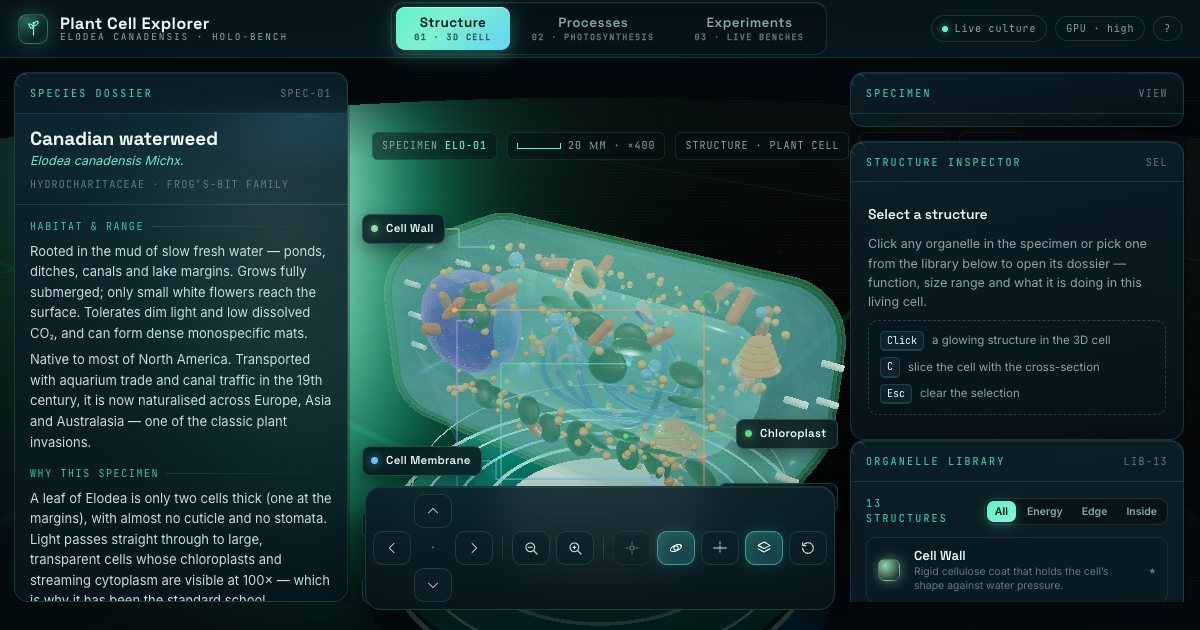This screenshot has width=1200, height=630.
Task: Star the Cell Wall entry
Action: click(1151, 571)
